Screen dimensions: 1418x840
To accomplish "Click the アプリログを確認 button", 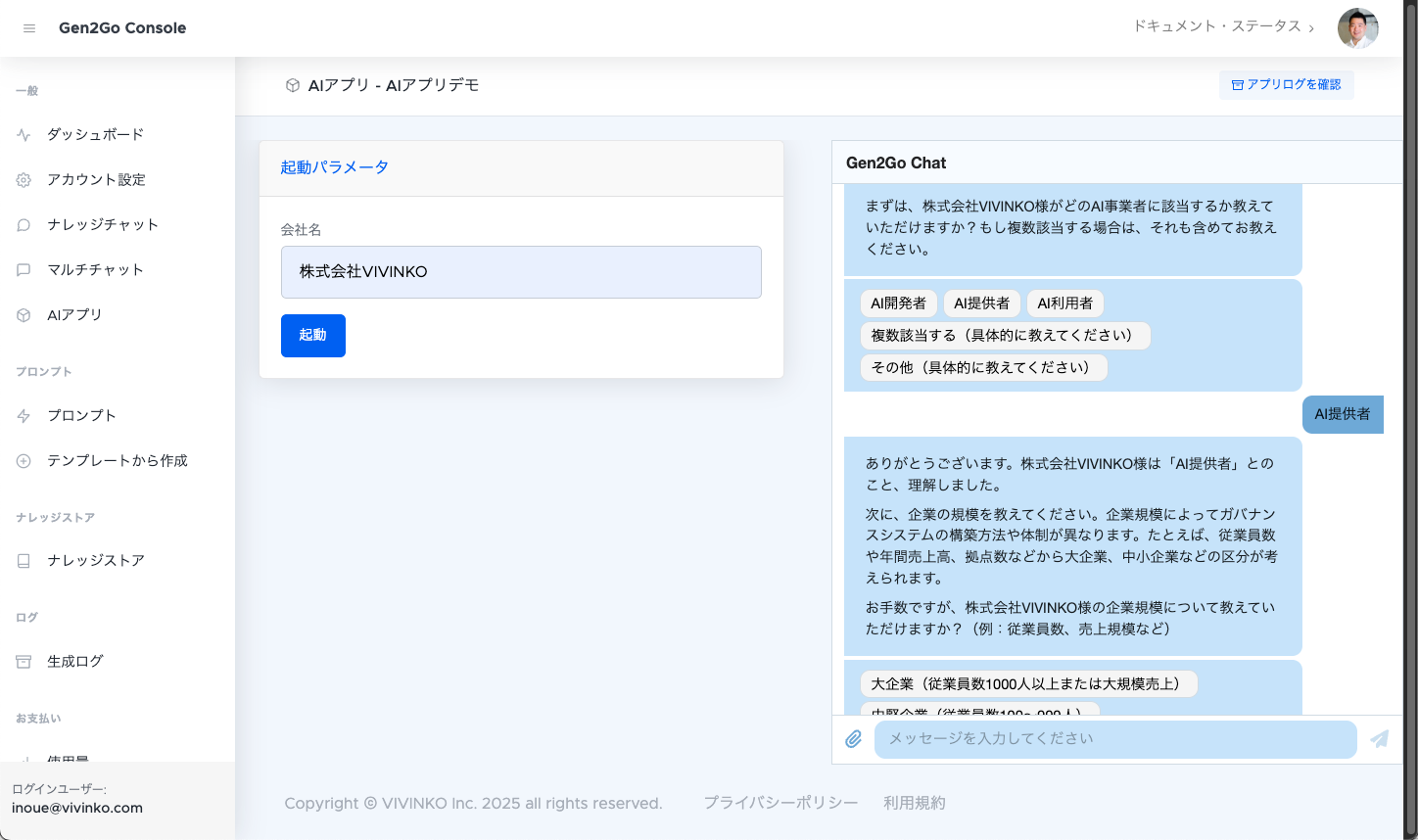I will 1286,85.
